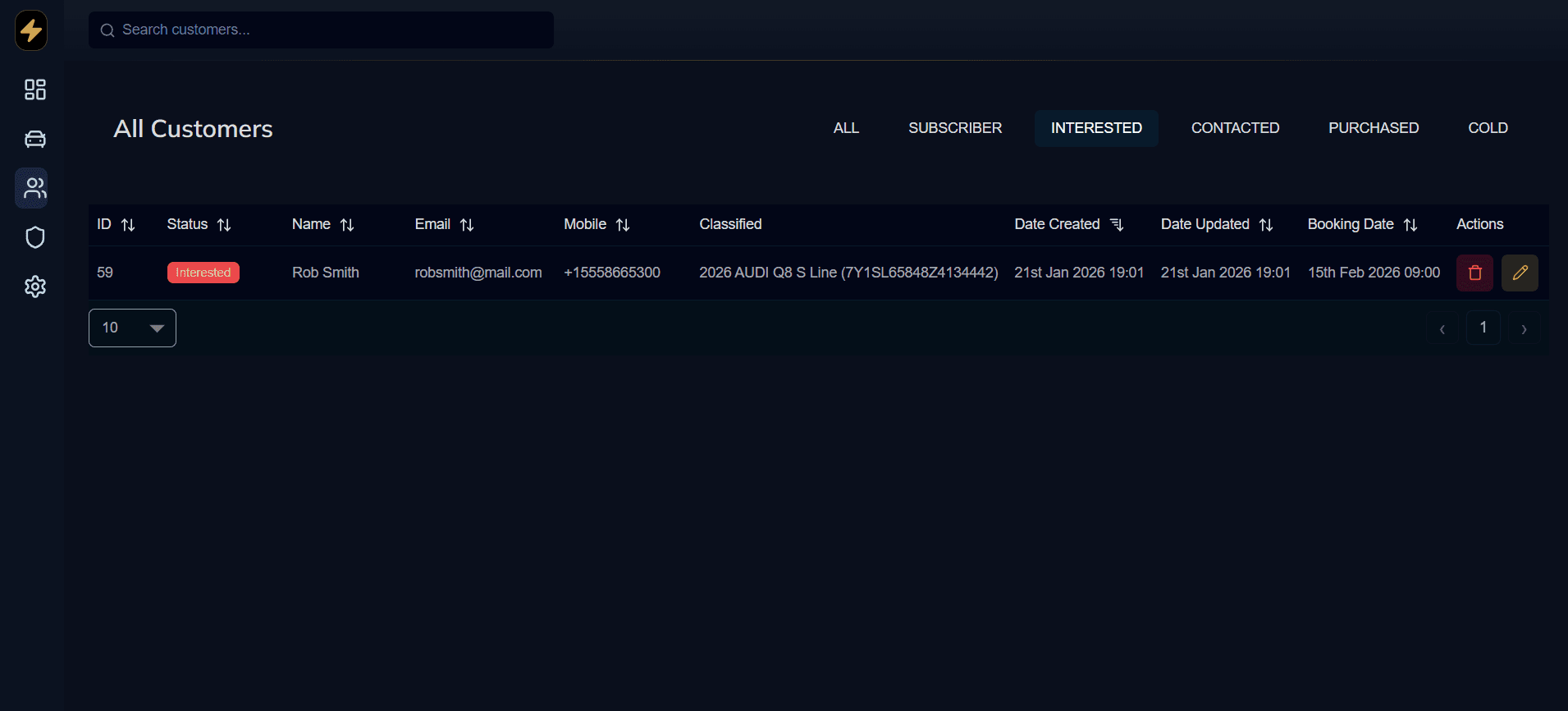Click the red Interested status badge
1568x711 pixels.
[203, 273]
